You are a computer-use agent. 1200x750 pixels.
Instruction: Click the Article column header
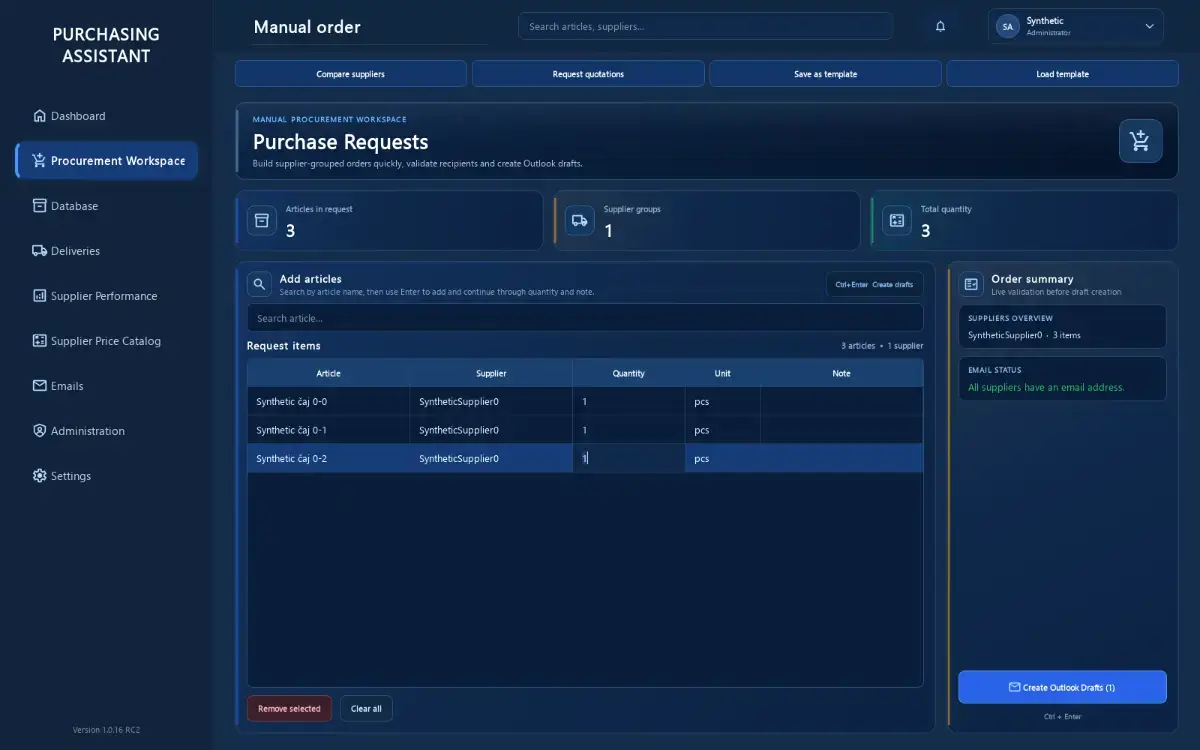(328, 373)
